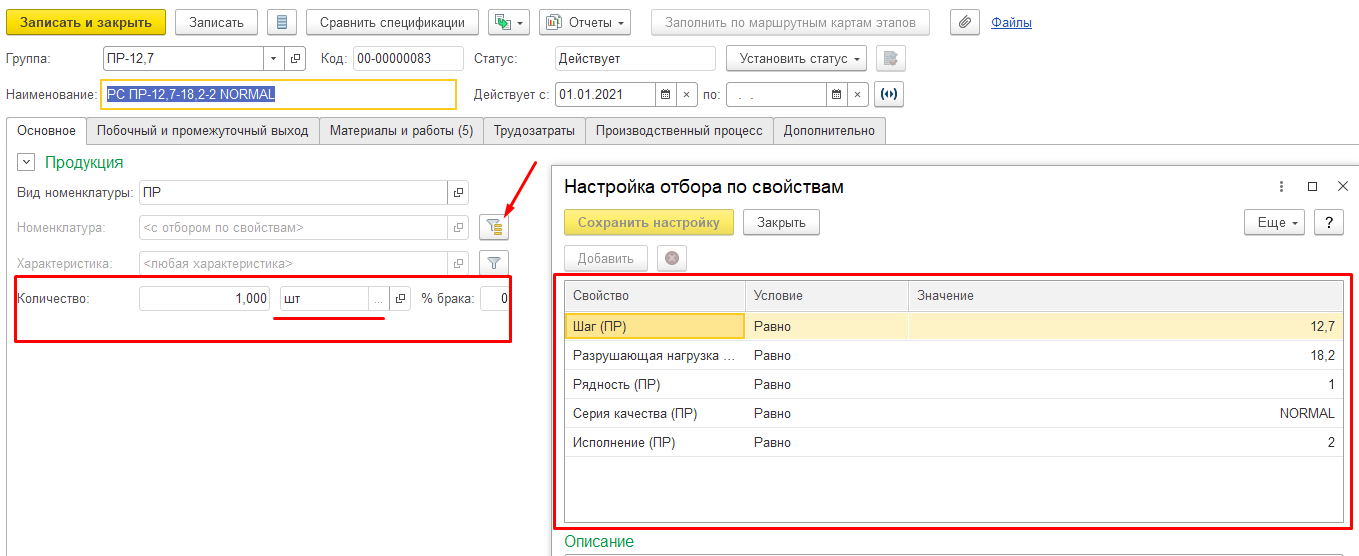Open the 'Вид номенклатуры' open-item icon
Viewport: 1359px width, 556px height.
click(458, 193)
